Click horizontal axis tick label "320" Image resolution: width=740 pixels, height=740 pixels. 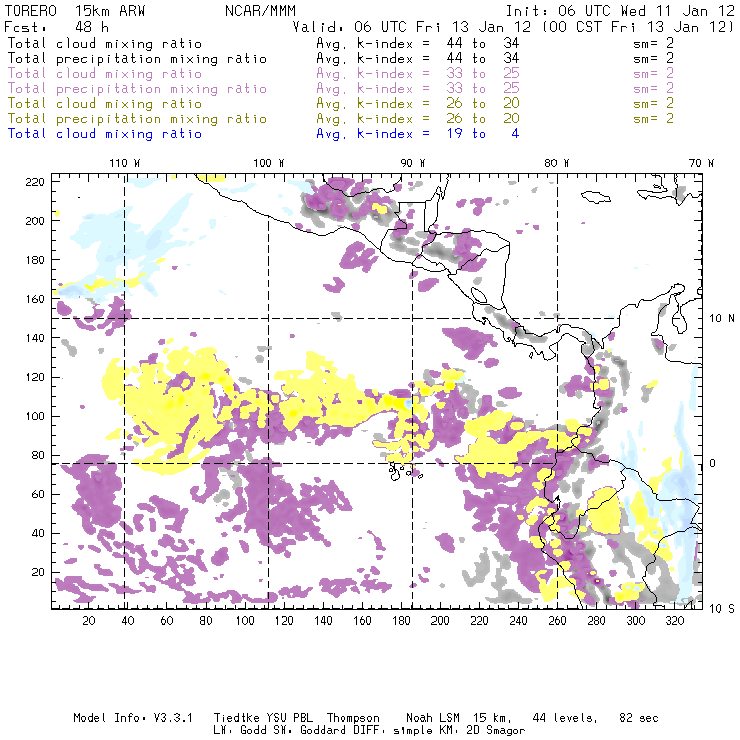(675, 621)
